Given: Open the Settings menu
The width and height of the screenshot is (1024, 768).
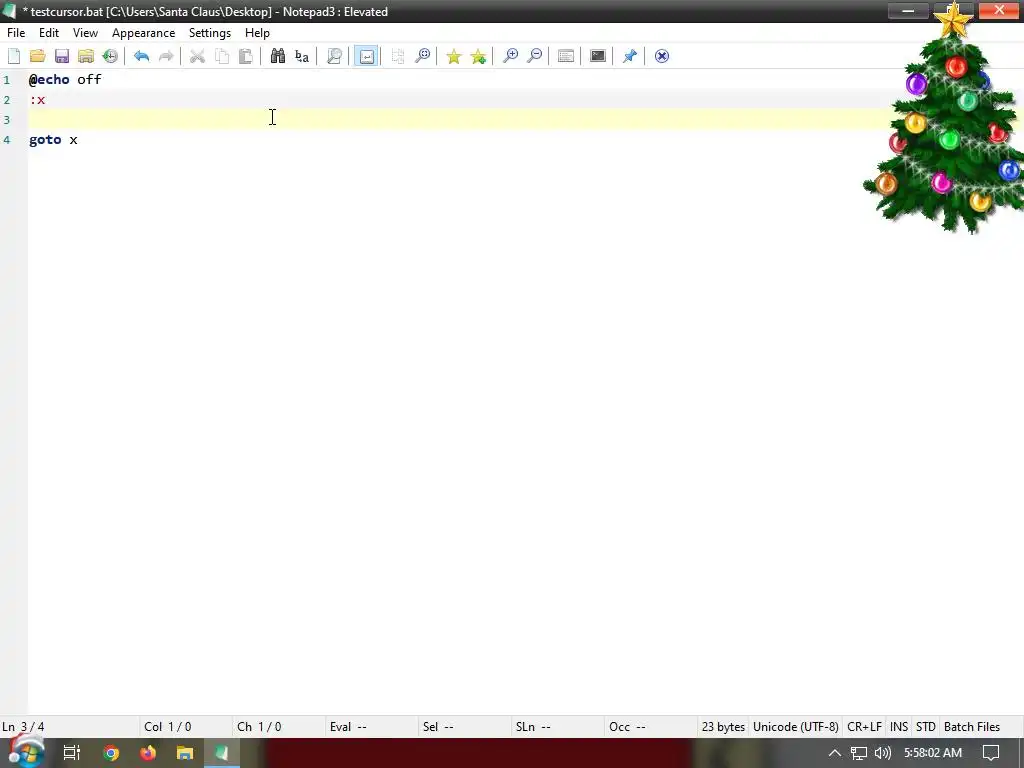Looking at the screenshot, I should (x=210, y=33).
